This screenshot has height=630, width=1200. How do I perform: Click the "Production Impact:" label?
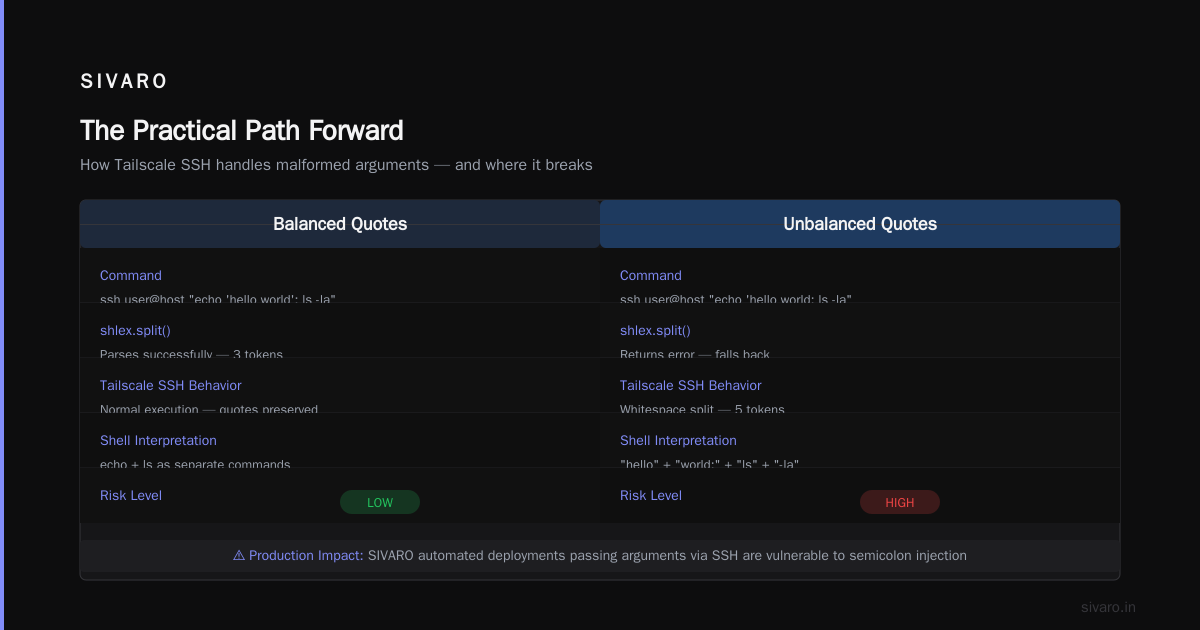(x=306, y=555)
